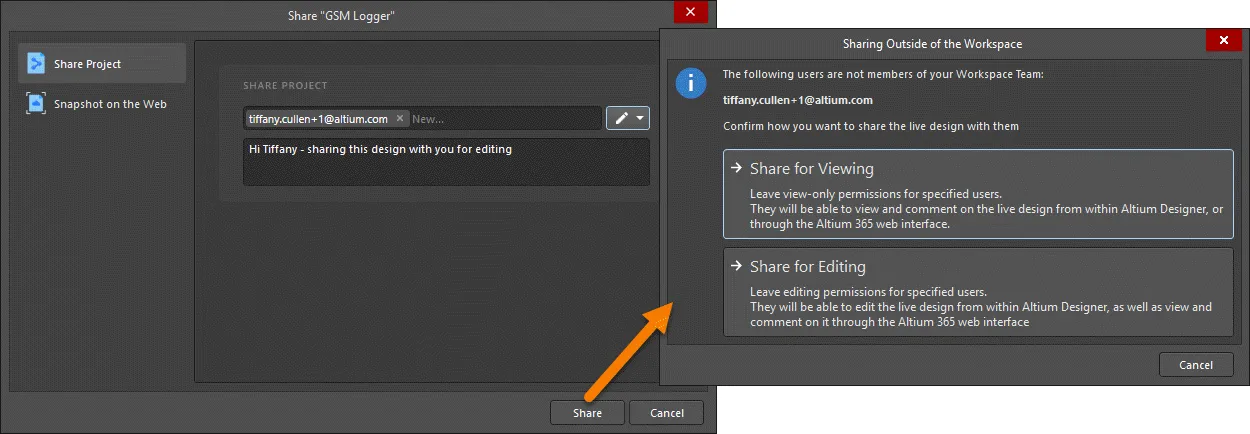Choose Share for Viewing option
Viewport: 1250px width, 434px height.
click(x=978, y=194)
